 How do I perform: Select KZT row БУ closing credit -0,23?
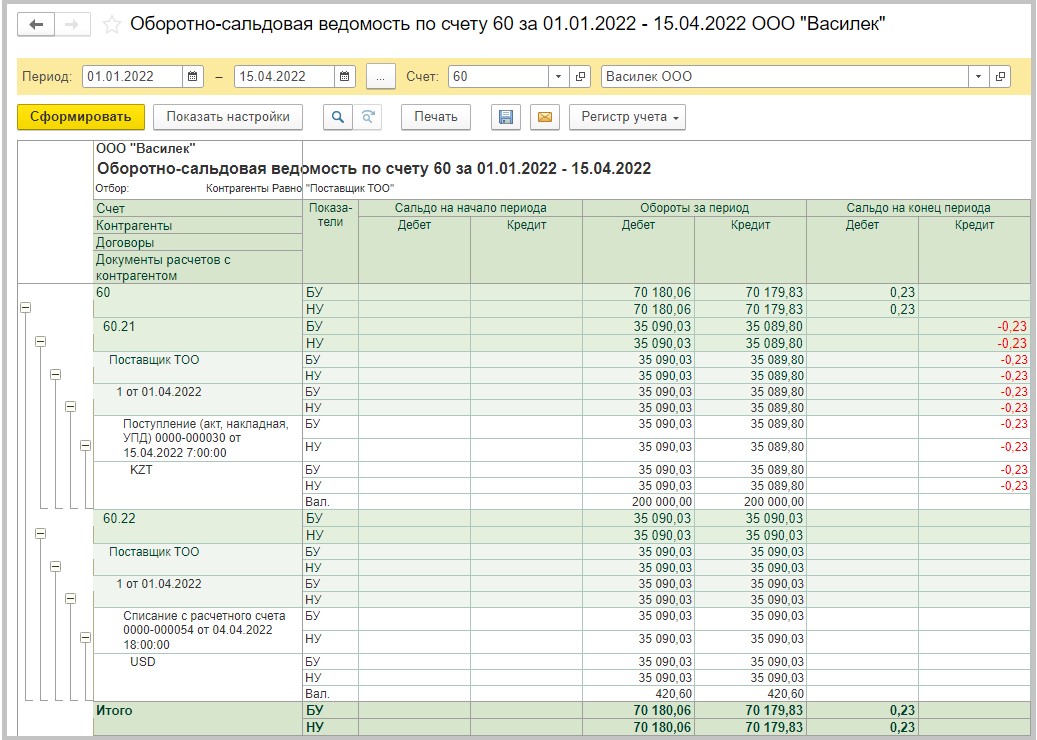click(x=974, y=470)
